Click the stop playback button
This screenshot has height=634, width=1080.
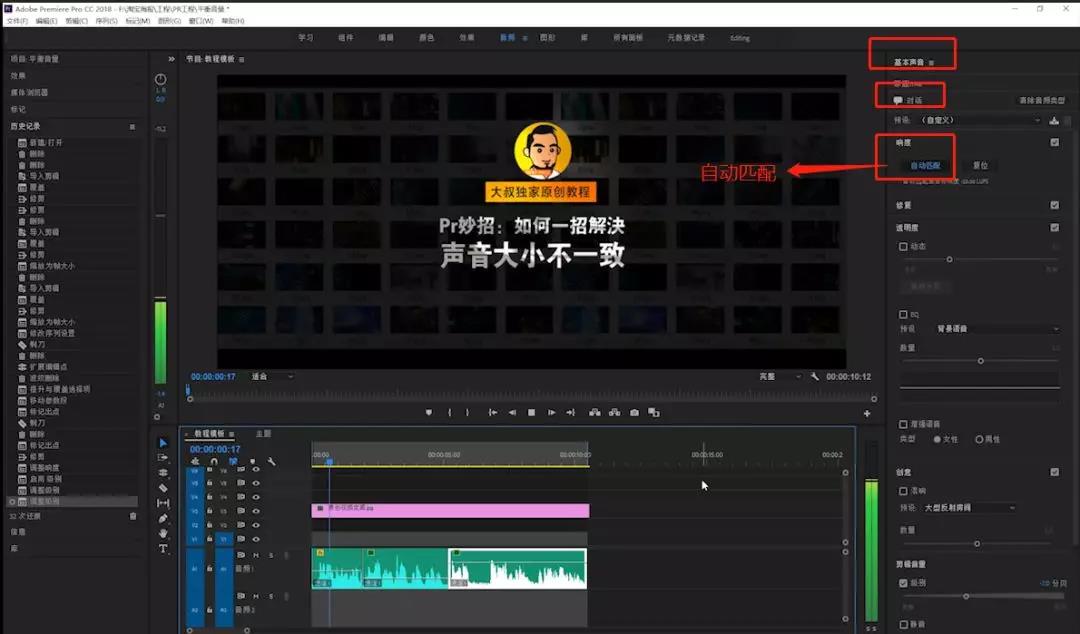coord(531,413)
